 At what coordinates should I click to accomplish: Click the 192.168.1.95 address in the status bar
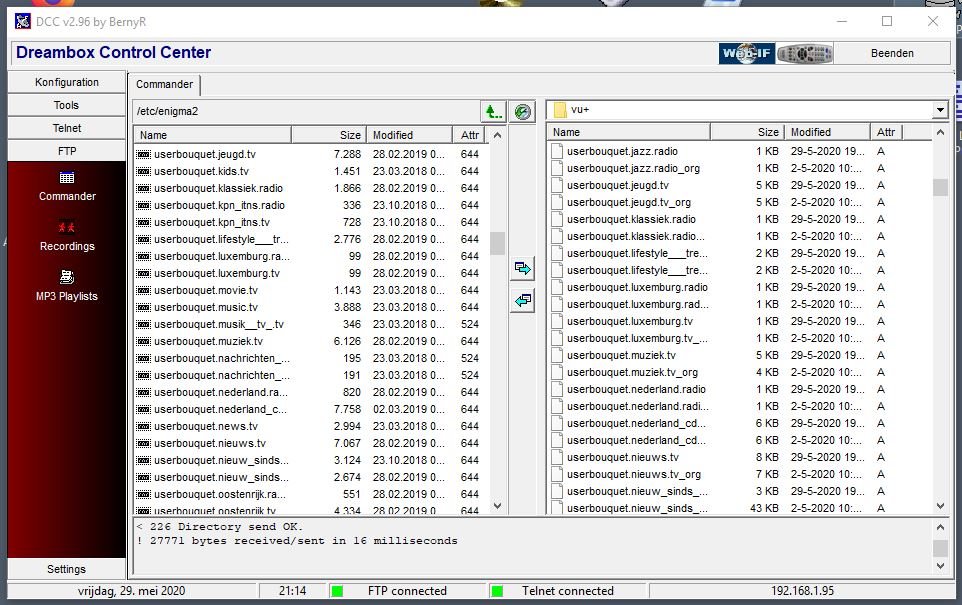point(802,591)
